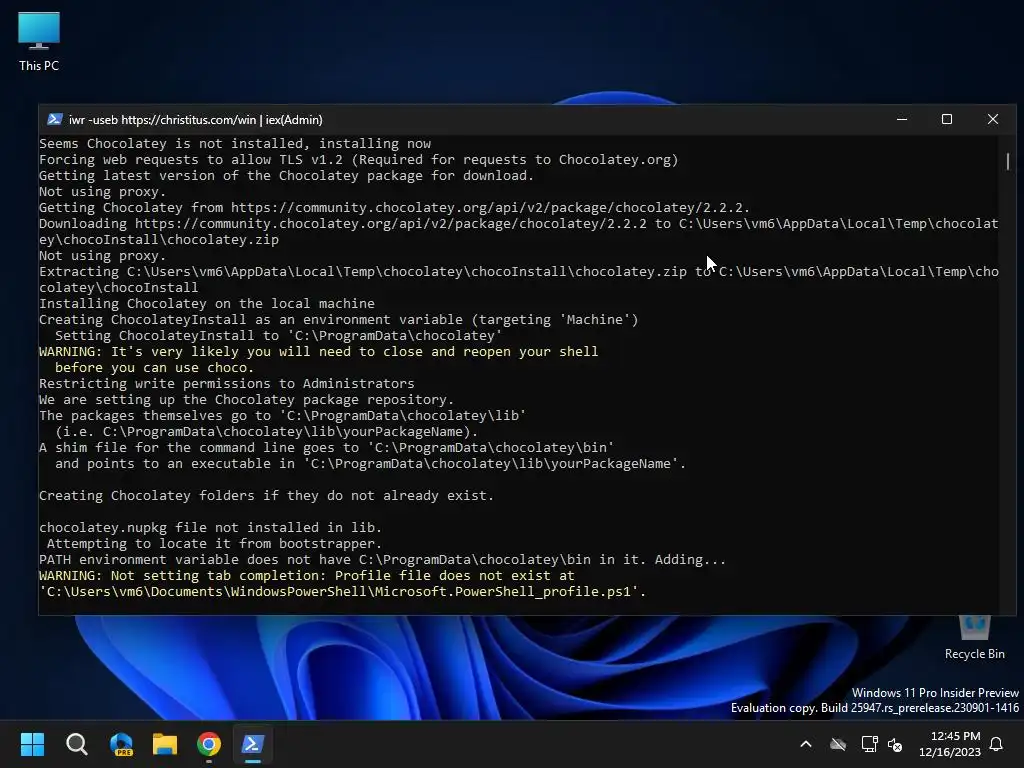Open File Explorer from the taskbar
1024x768 pixels.
tap(165, 744)
